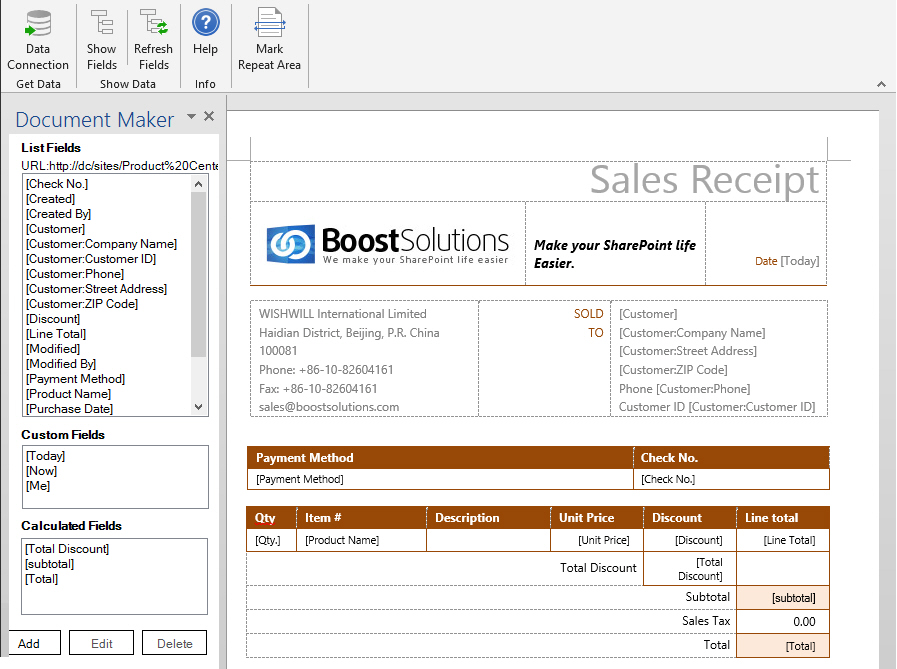Click the BoostSolutions logo image
The image size is (897, 669).
[x=387, y=244]
